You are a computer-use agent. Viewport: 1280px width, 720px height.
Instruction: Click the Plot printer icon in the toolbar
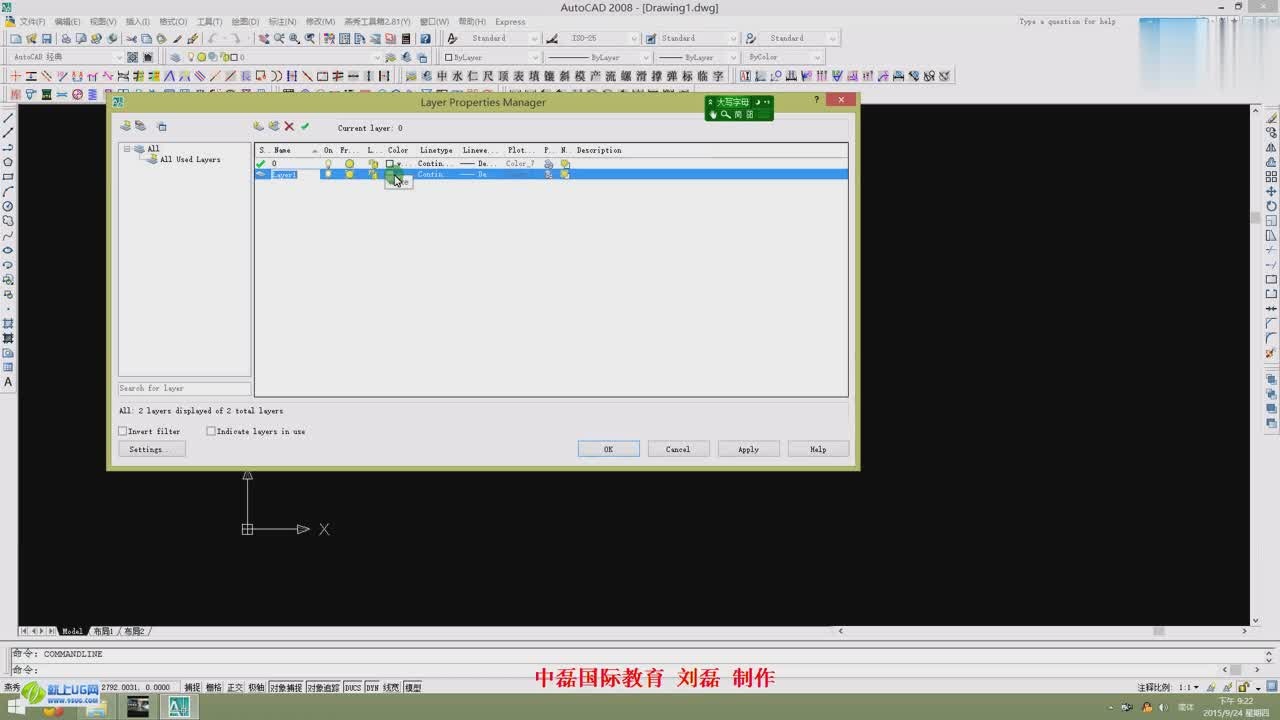pyautogui.click(x=66, y=39)
